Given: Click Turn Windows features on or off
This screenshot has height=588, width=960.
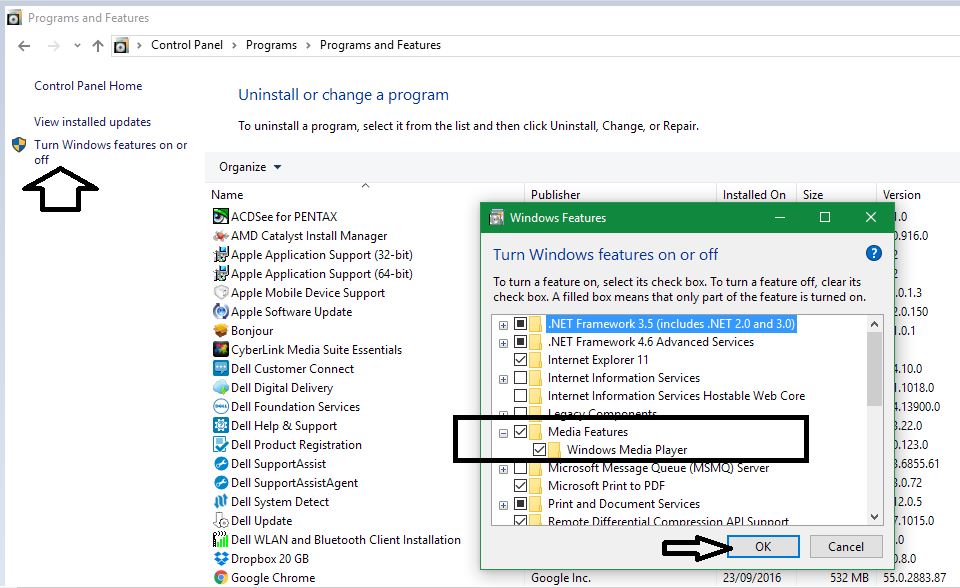Looking at the screenshot, I should coord(110,152).
